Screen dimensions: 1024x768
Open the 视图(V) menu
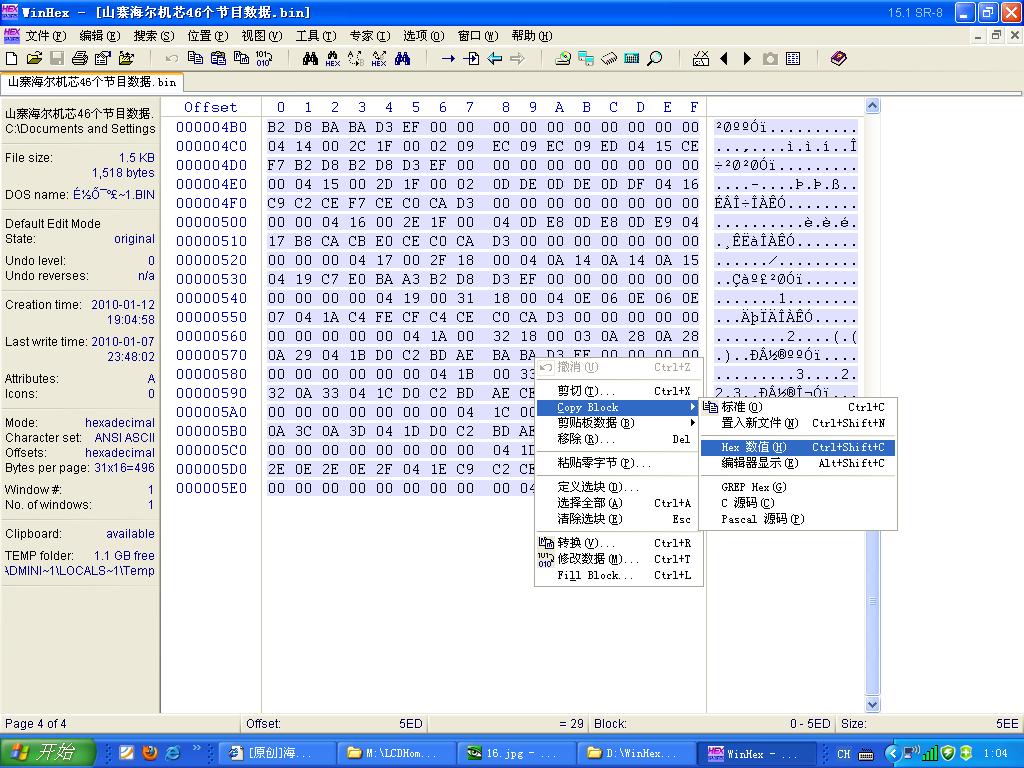click(262, 36)
